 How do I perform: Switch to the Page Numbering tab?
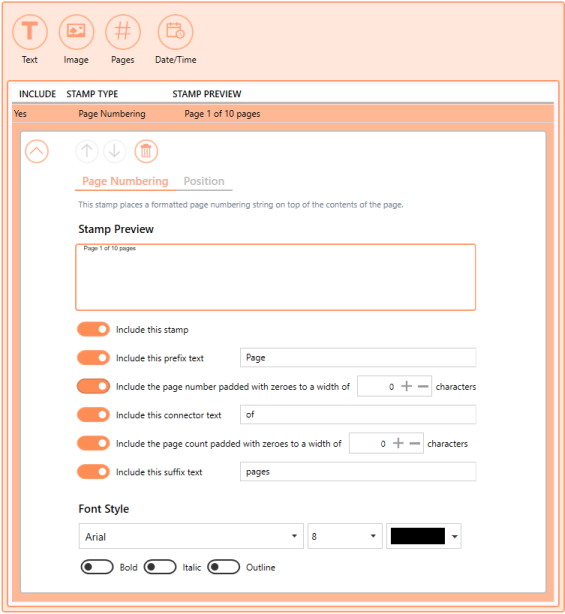[125, 181]
